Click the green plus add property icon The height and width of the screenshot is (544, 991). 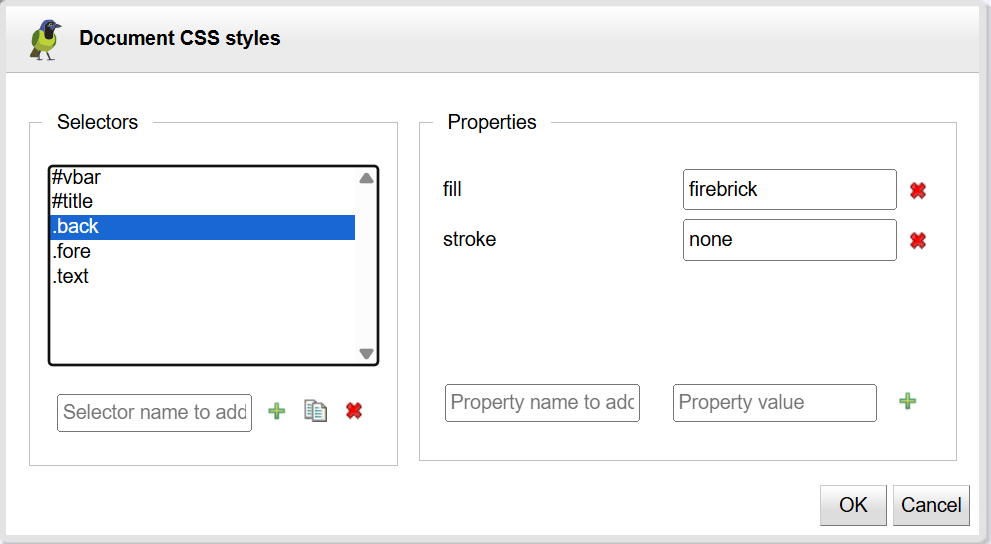click(907, 401)
